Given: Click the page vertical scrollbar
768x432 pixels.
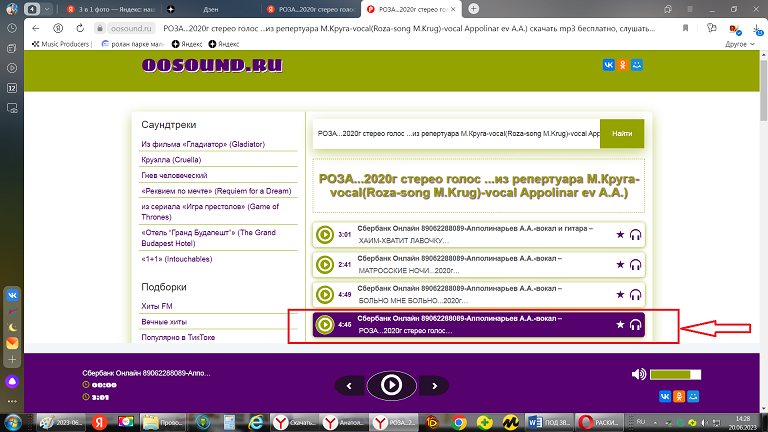Looking at the screenshot, I should 763,91.
